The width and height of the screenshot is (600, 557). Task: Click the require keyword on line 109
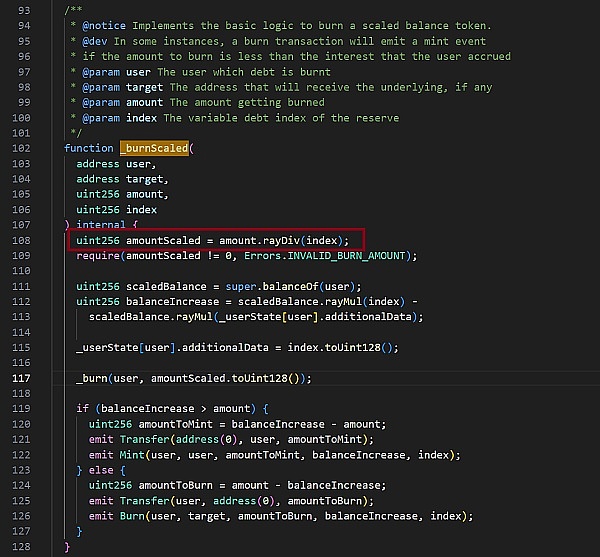click(98, 256)
